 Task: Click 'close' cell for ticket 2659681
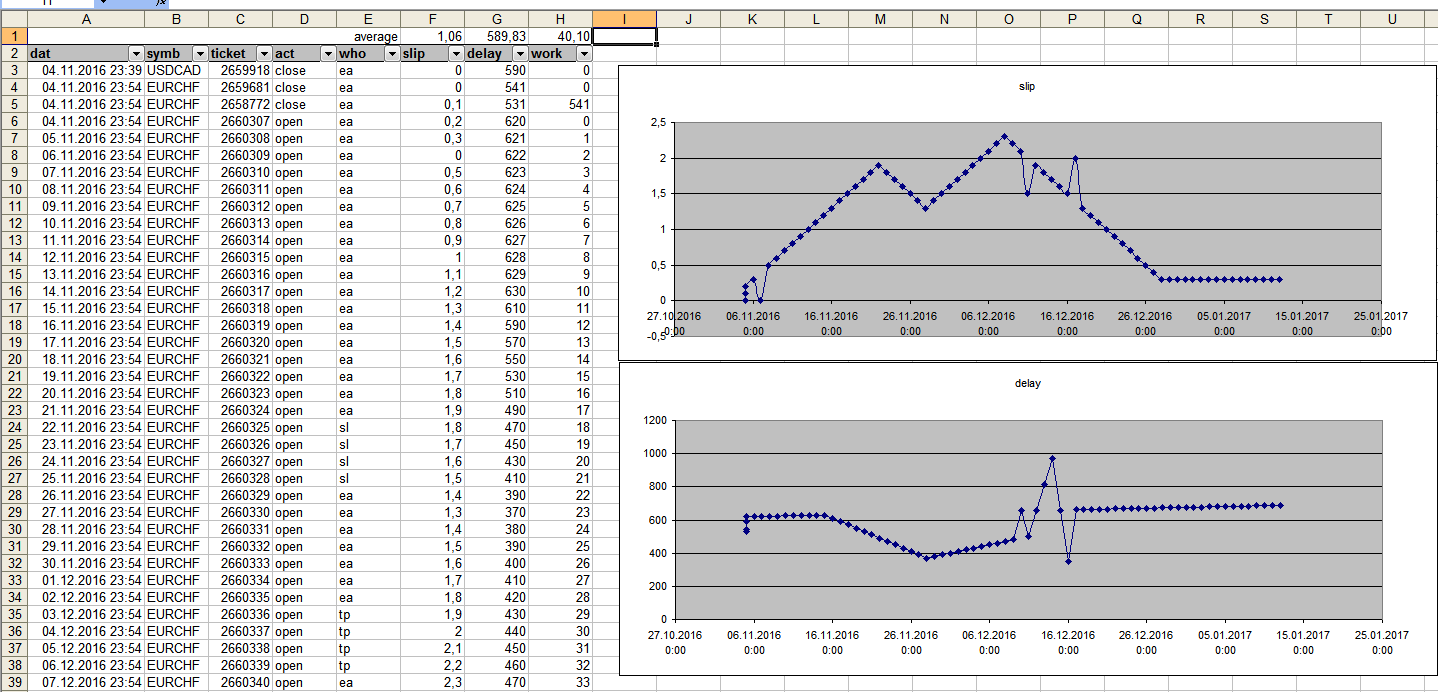click(304, 87)
